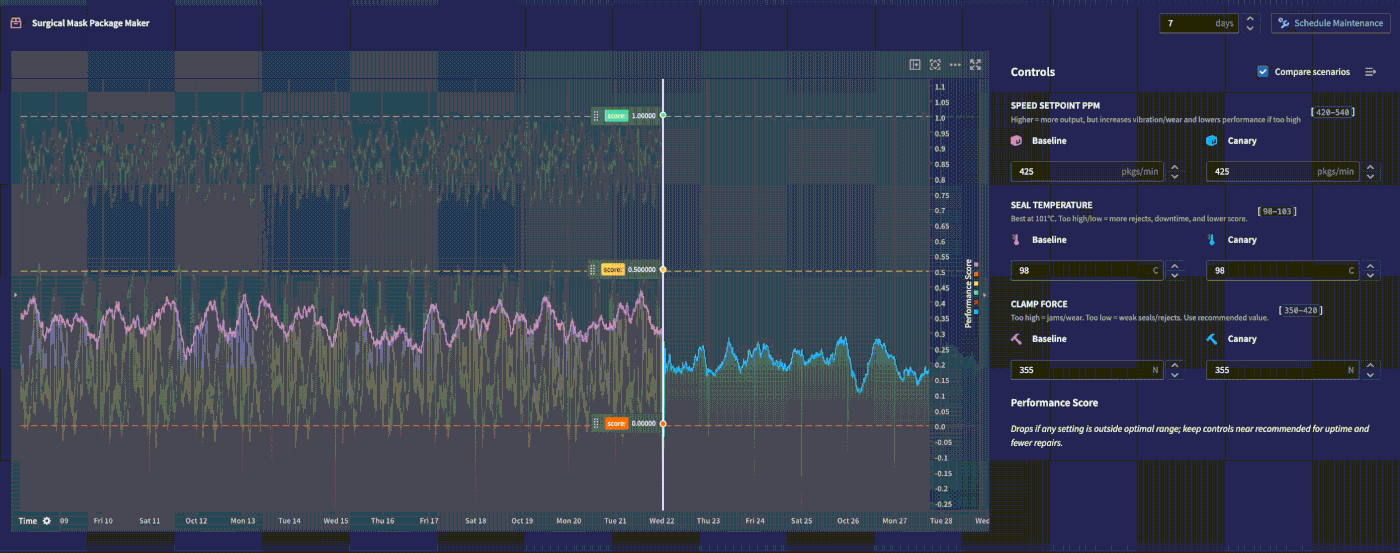Click the orange marker dot at score 0.0
This screenshot has height=553, width=1400.
click(663, 424)
